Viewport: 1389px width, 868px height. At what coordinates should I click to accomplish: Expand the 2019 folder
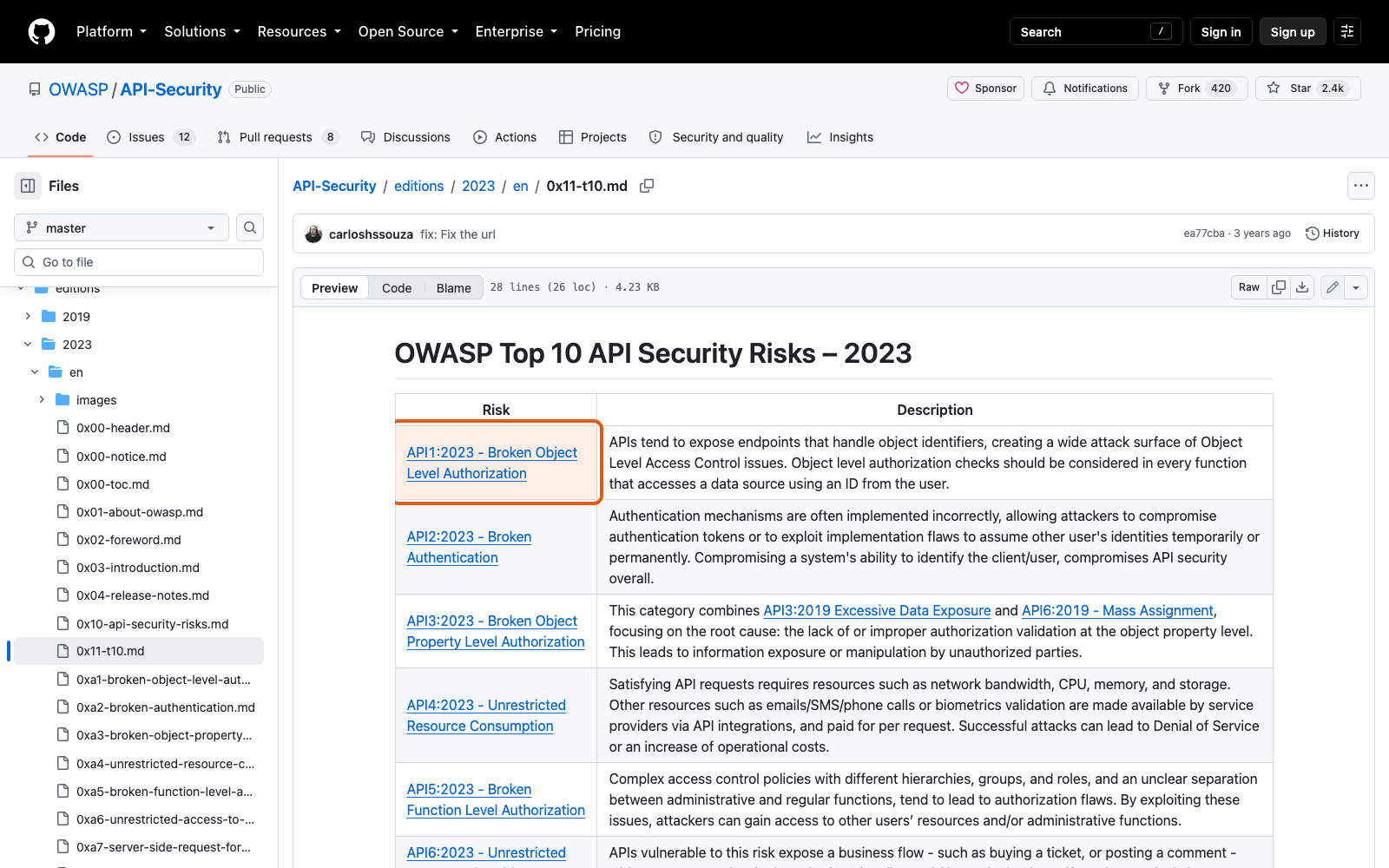point(28,317)
